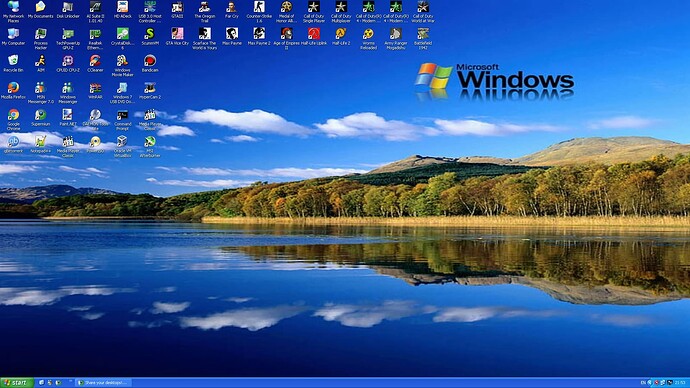This screenshot has height=388, width=690.
Task: Launch CCleaner shortcut
Action: [x=95, y=64]
